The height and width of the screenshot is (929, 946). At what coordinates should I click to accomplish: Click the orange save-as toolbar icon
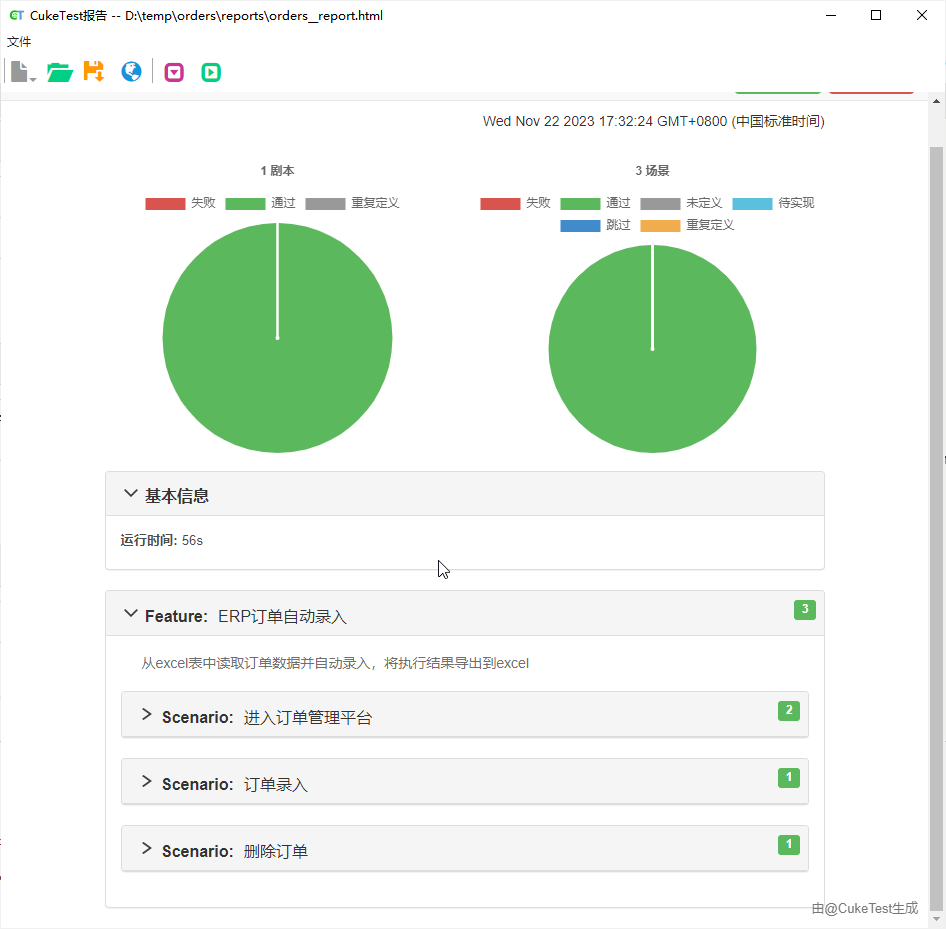(x=94, y=71)
